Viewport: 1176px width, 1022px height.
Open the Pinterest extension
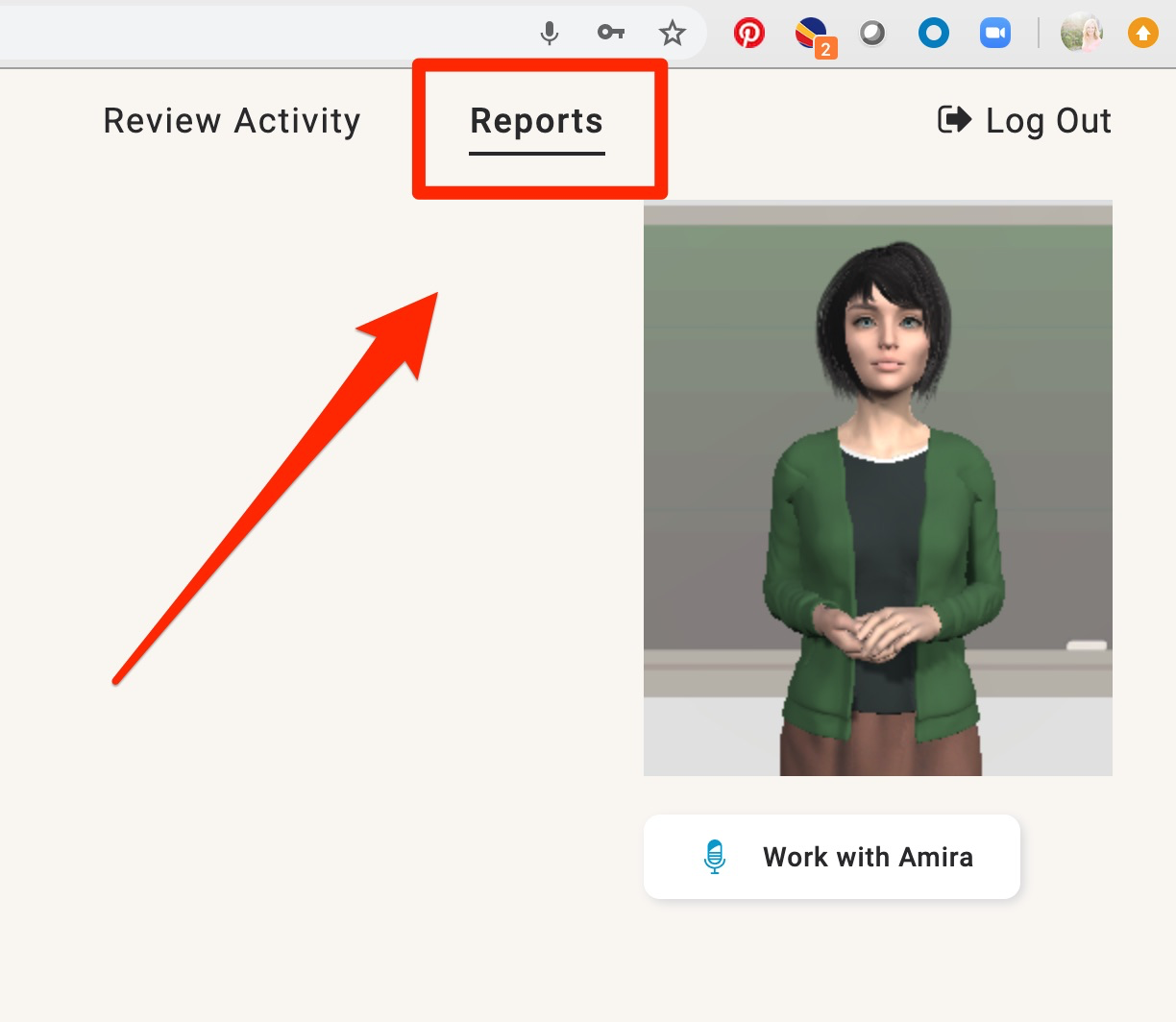(749, 34)
